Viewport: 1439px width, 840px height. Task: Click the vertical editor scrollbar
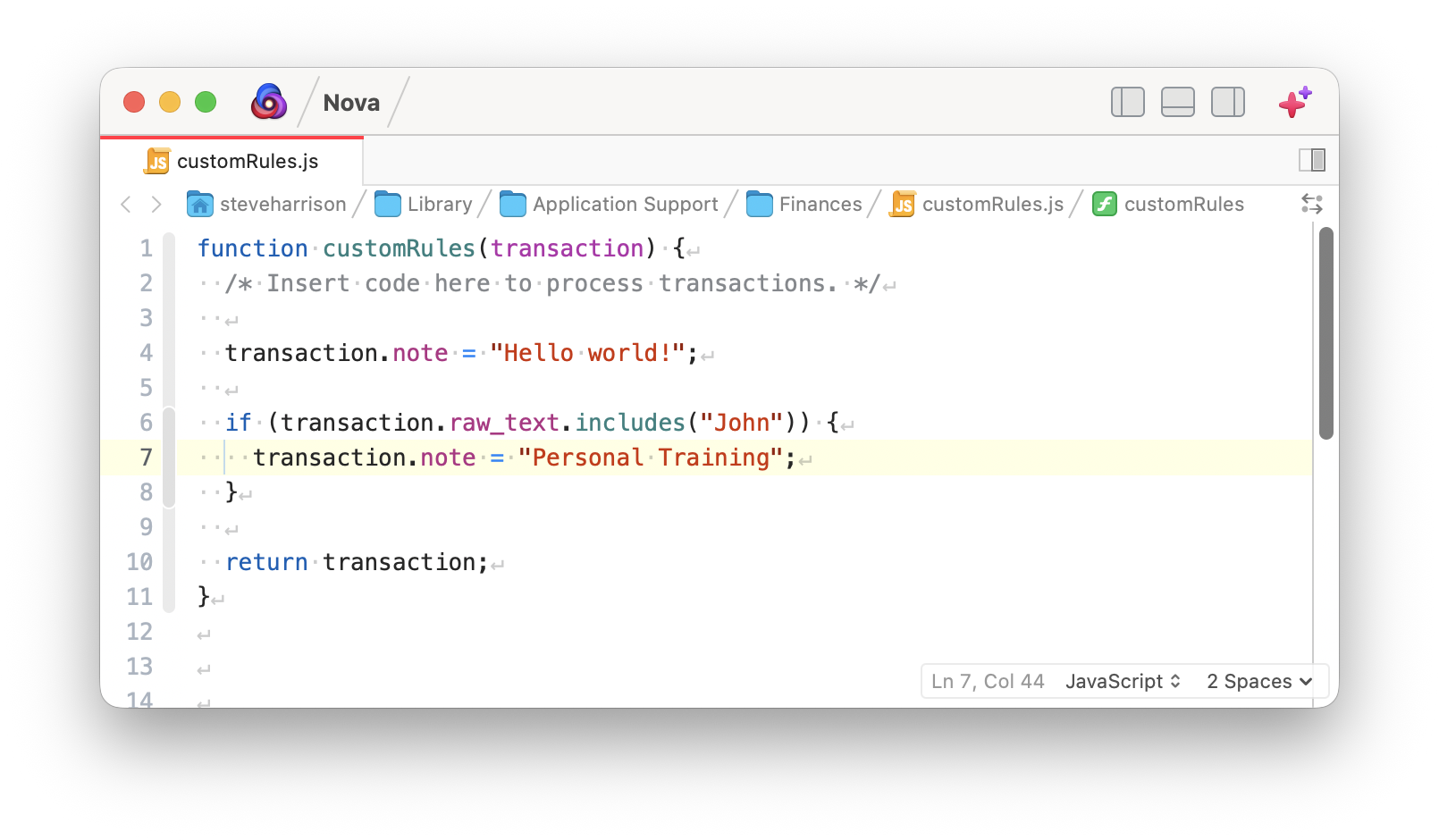pyautogui.click(x=1325, y=332)
